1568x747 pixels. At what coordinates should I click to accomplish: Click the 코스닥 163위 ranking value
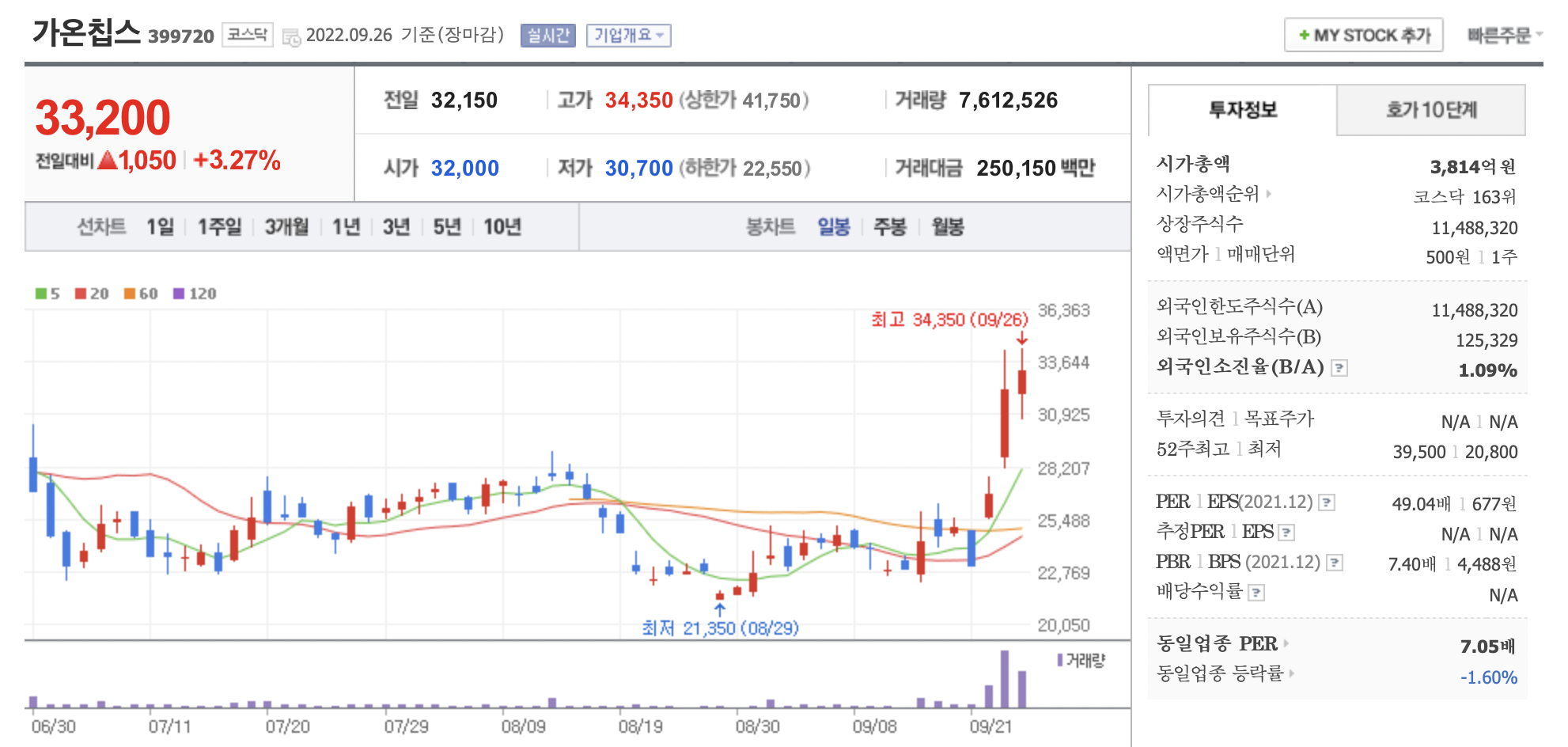pyautogui.click(x=1465, y=197)
